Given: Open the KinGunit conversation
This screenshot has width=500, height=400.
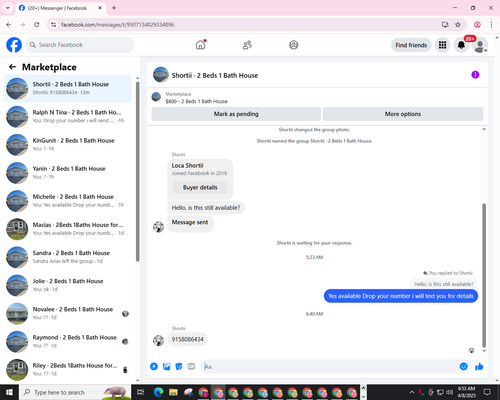Looking at the screenshot, I should tap(67, 144).
